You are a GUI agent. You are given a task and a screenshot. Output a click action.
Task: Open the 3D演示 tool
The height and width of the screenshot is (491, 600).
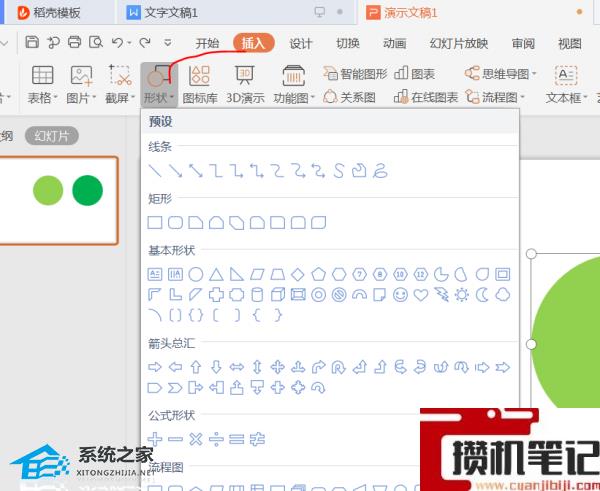245,84
